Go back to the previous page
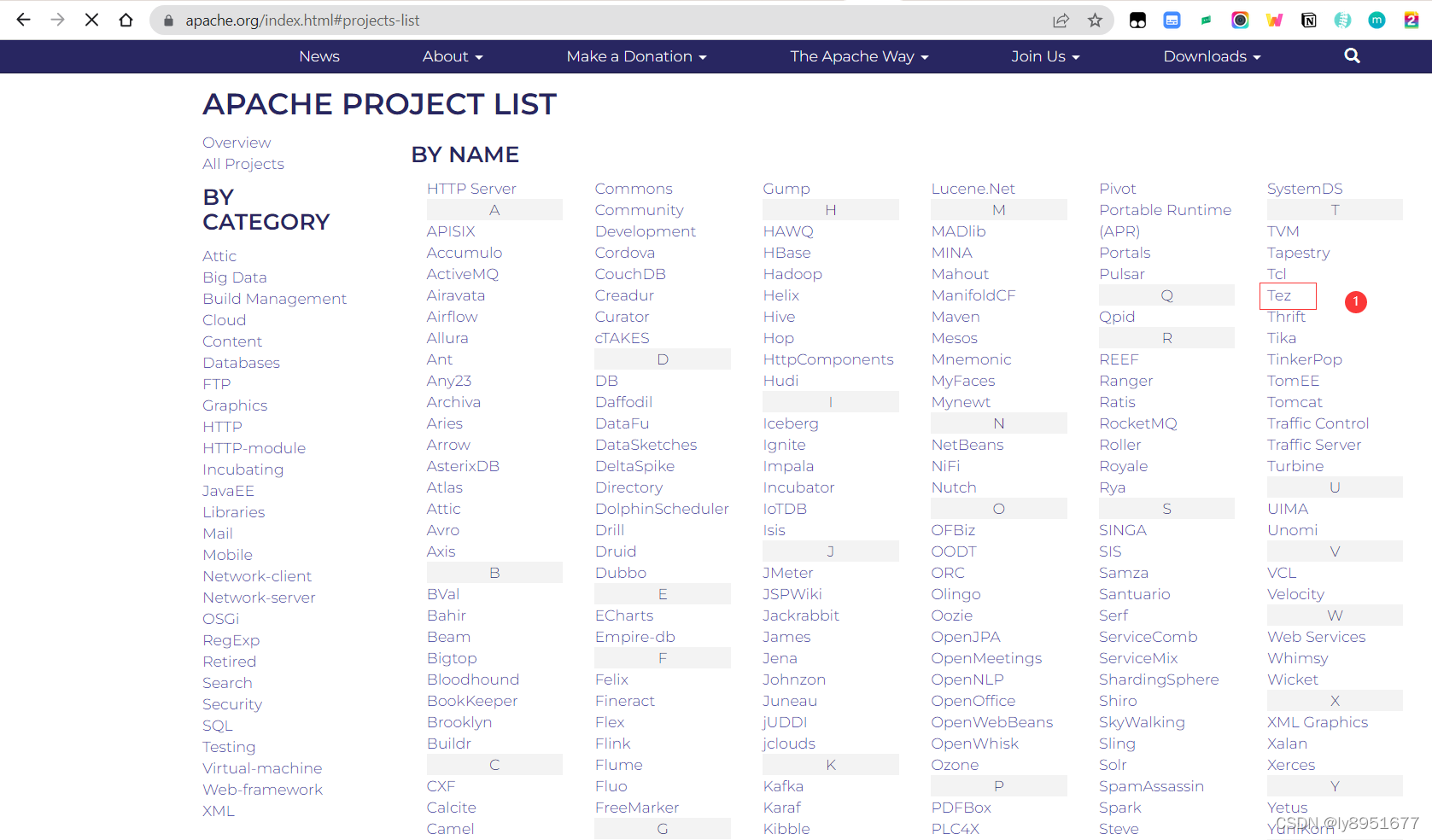Screen dimensions: 1432x840 (x=23, y=20)
